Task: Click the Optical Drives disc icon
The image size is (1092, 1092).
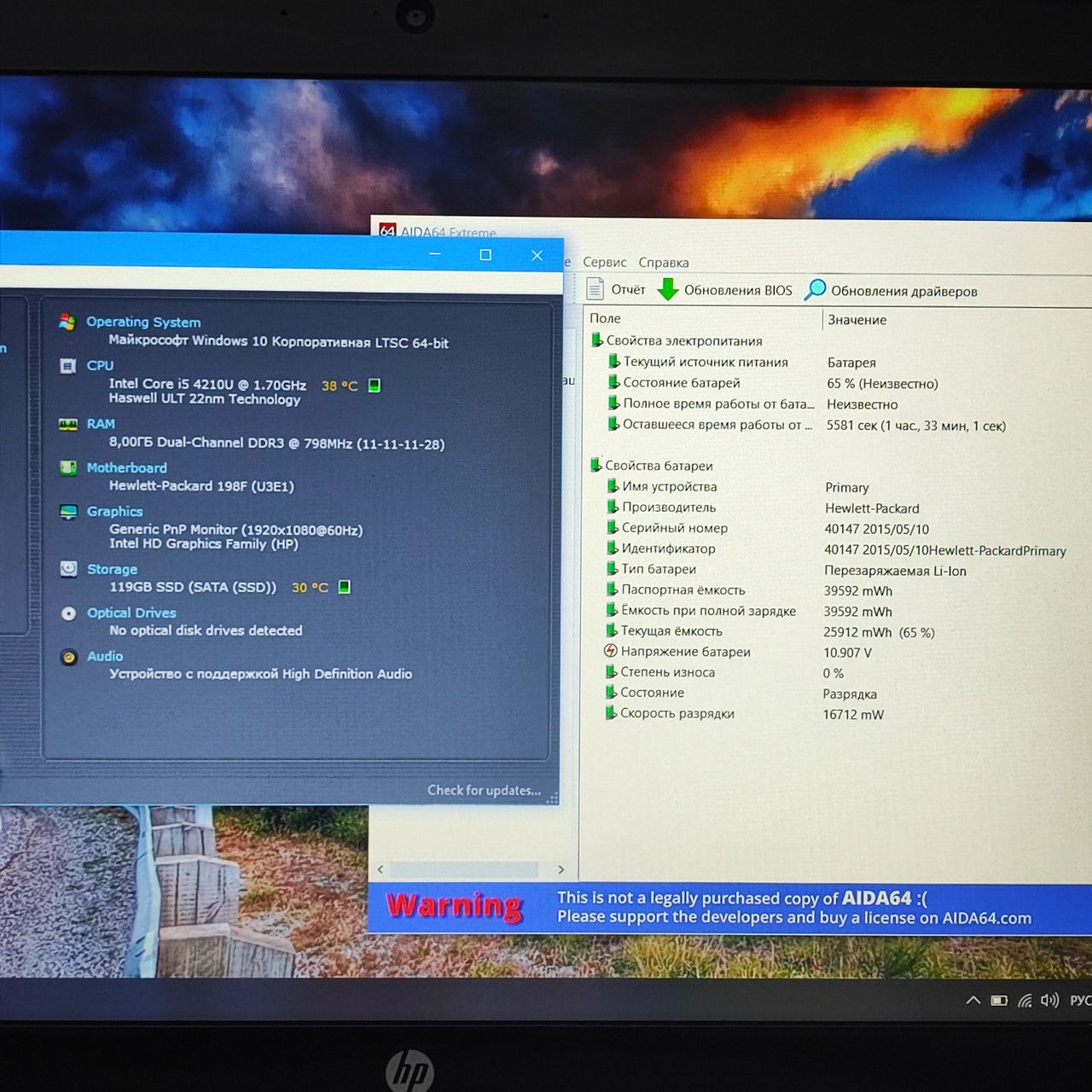Action: [x=69, y=613]
